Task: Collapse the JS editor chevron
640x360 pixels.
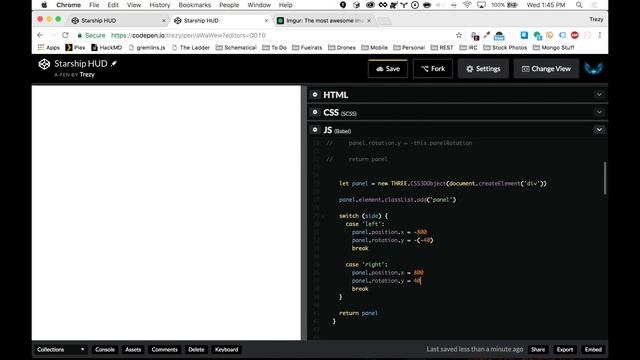Action: coord(599,130)
